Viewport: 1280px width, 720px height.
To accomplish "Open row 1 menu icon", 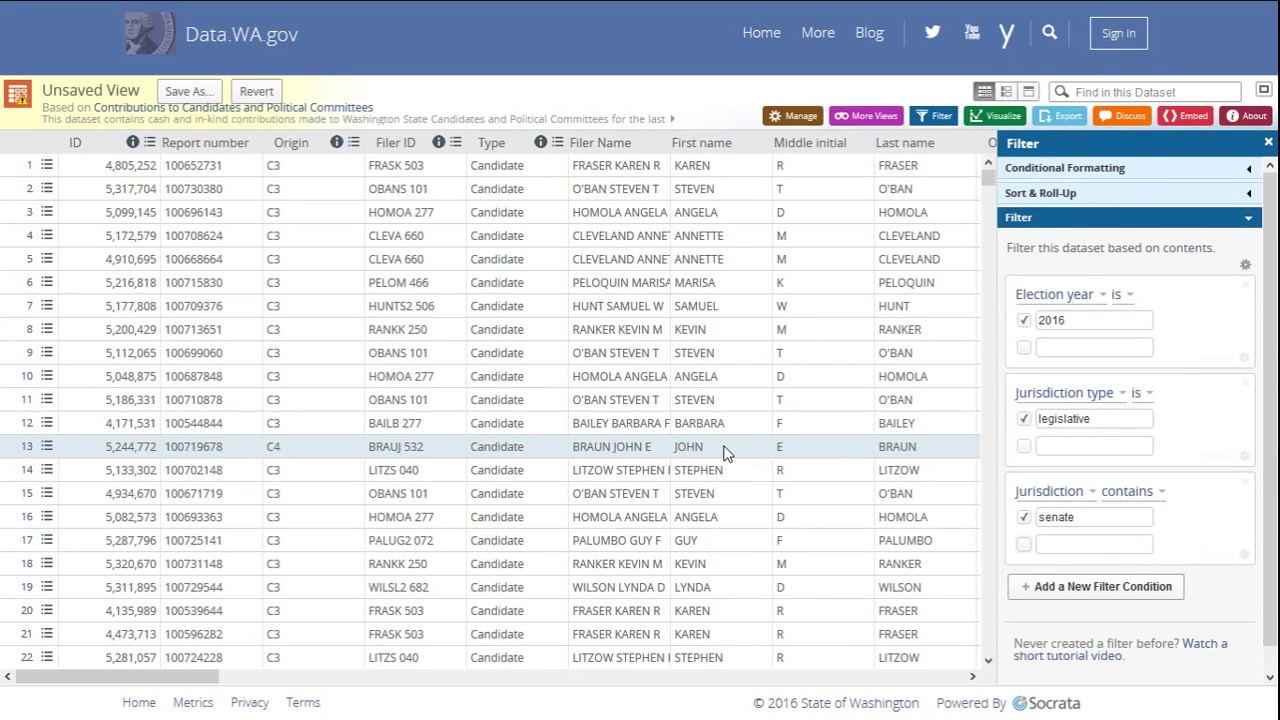I will pos(46,165).
